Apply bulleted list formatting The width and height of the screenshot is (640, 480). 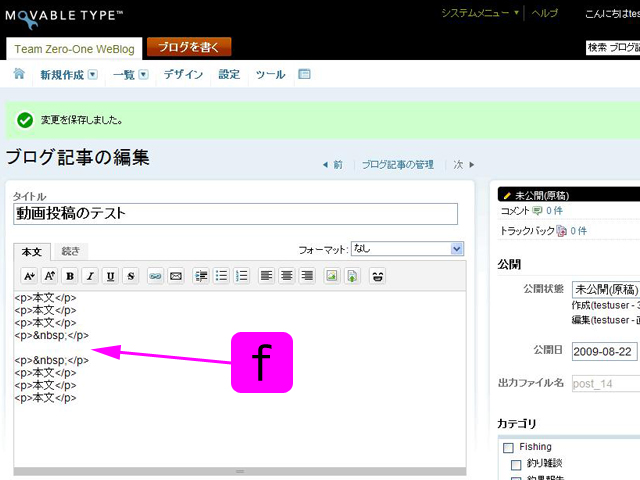pyautogui.click(x=221, y=276)
